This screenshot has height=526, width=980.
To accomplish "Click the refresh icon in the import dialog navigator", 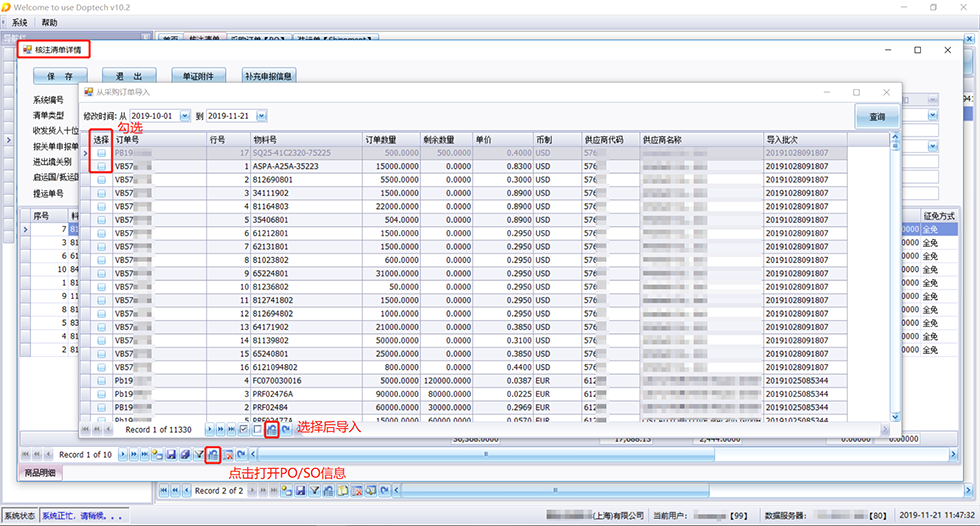I will coord(286,429).
